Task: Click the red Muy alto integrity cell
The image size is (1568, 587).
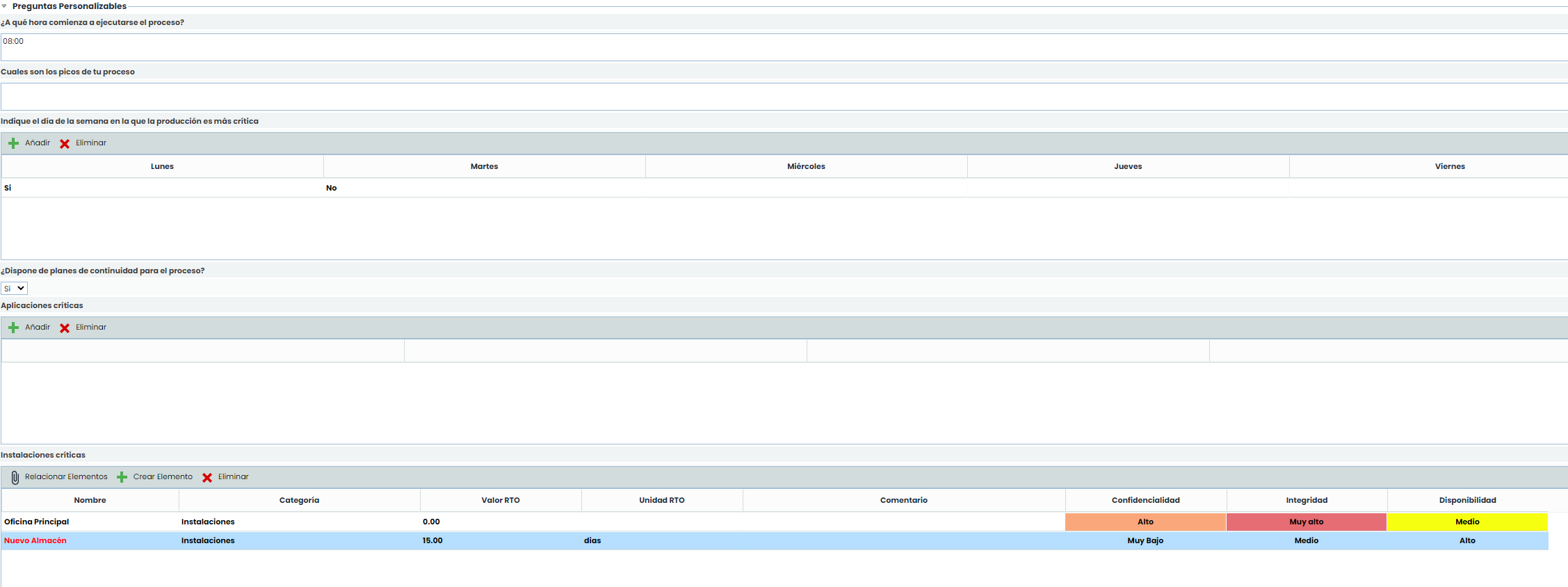Action: tap(1306, 522)
